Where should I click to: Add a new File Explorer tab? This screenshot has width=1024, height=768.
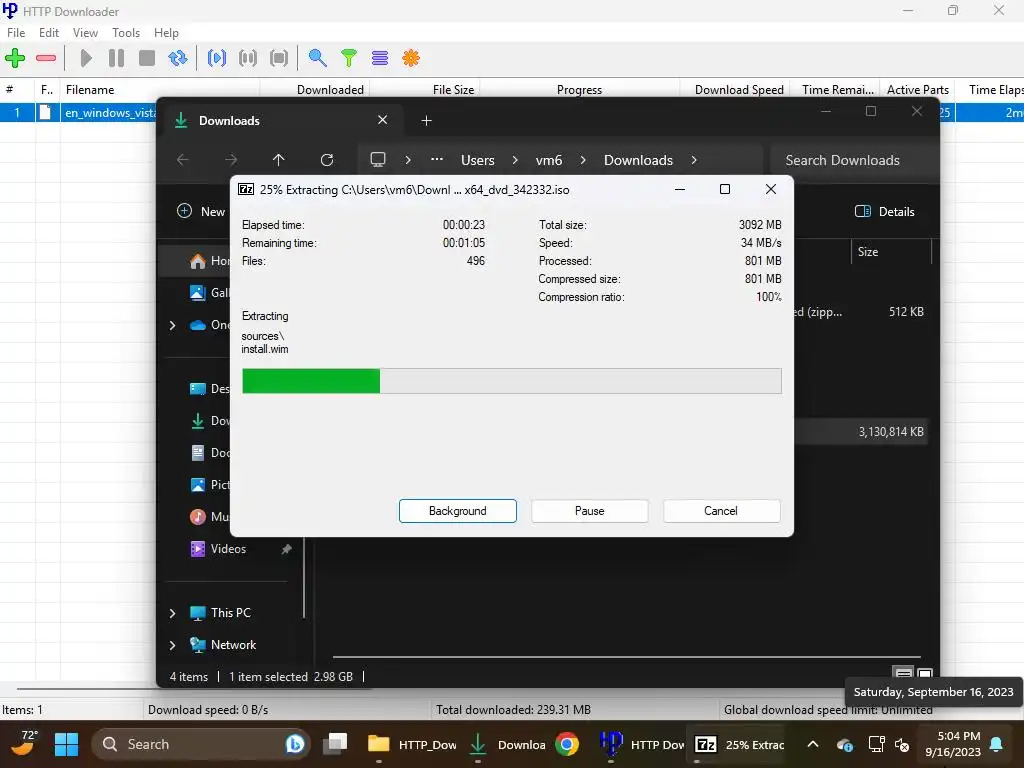click(x=426, y=121)
